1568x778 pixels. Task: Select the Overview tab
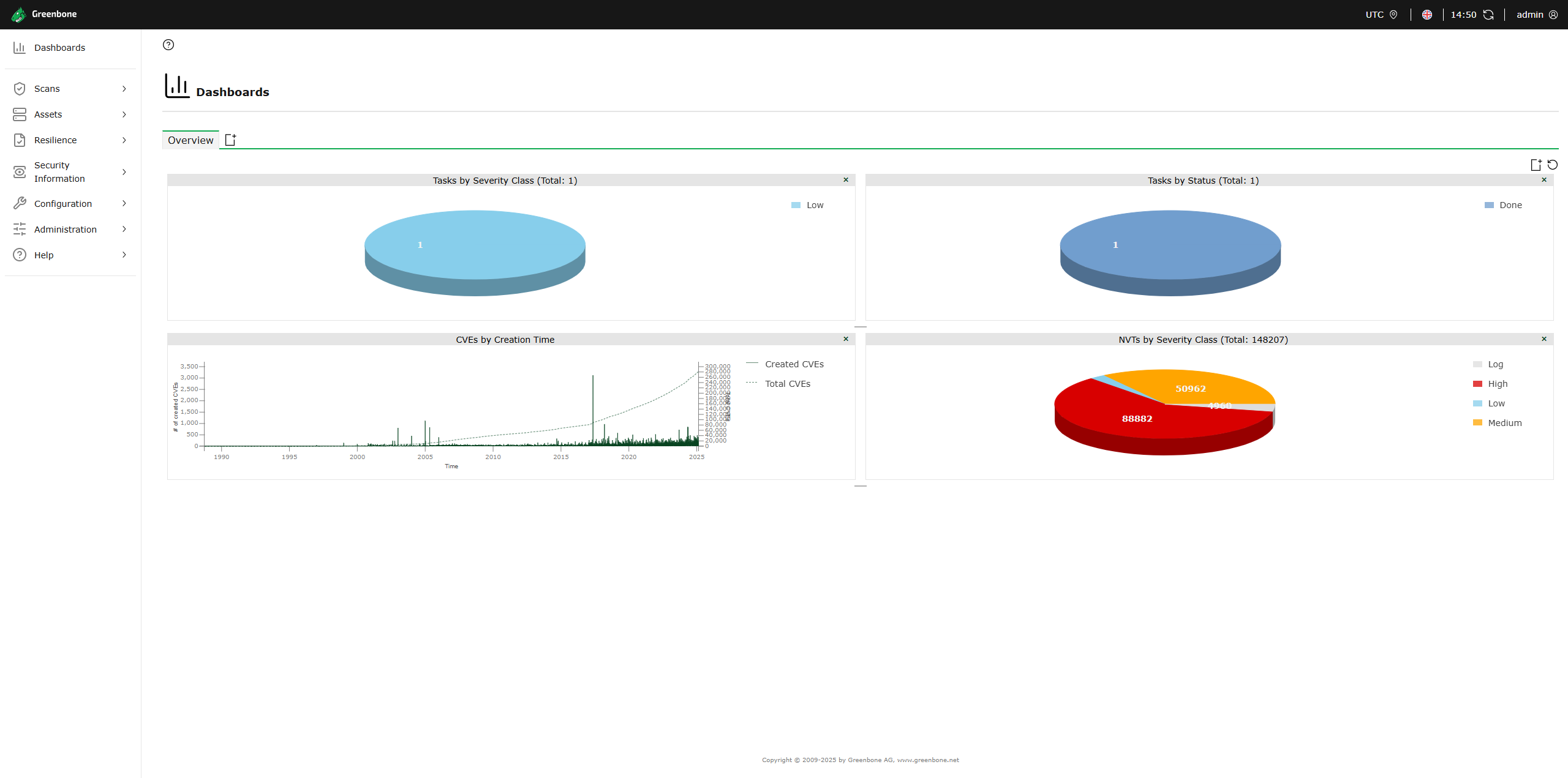[190, 140]
